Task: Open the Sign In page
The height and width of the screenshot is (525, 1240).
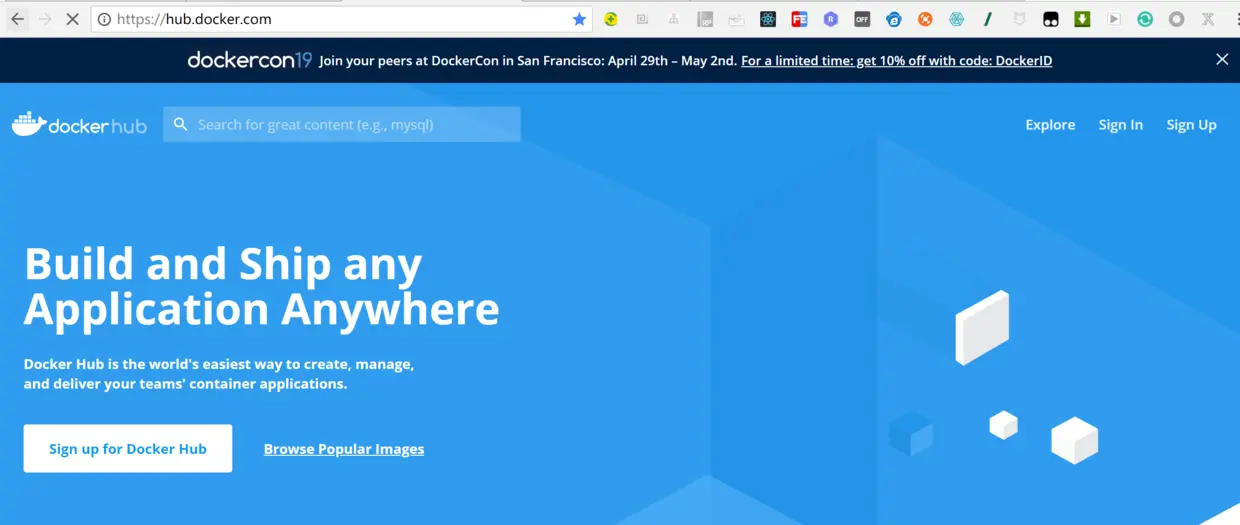Action: pos(1120,125)
